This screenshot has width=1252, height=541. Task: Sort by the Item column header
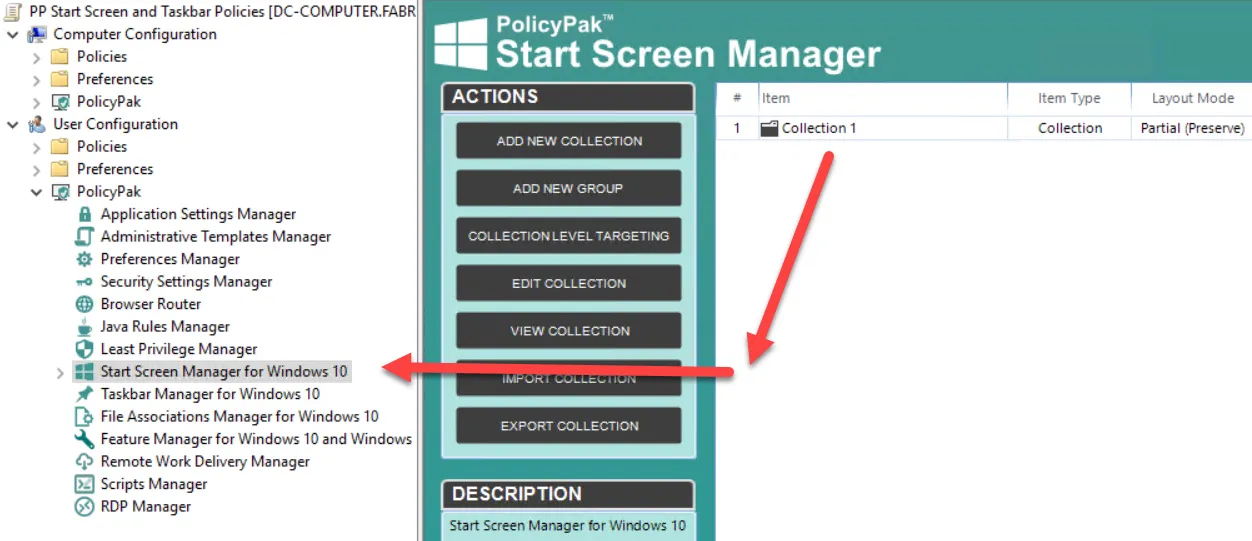tap(882, 98)
